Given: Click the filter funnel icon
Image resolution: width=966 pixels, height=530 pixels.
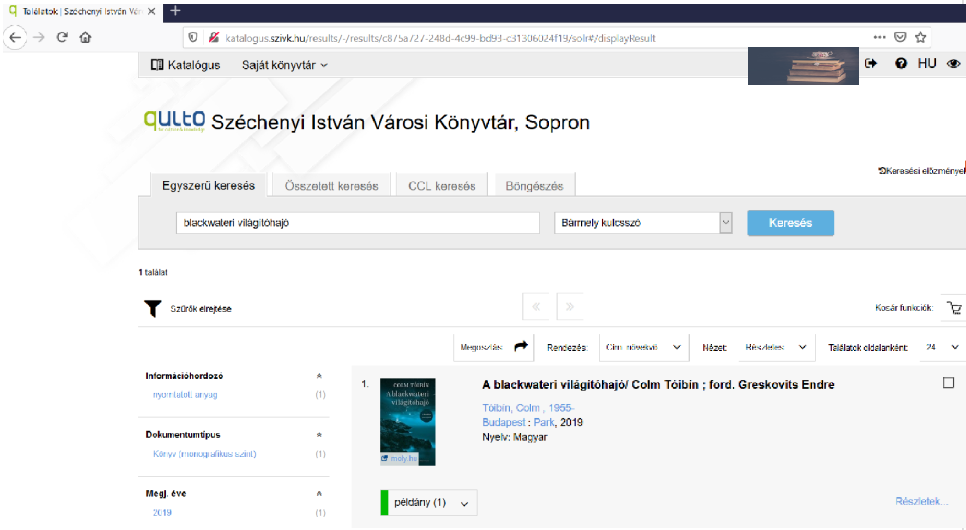Looking at the screenshot, I should point(152,309).
